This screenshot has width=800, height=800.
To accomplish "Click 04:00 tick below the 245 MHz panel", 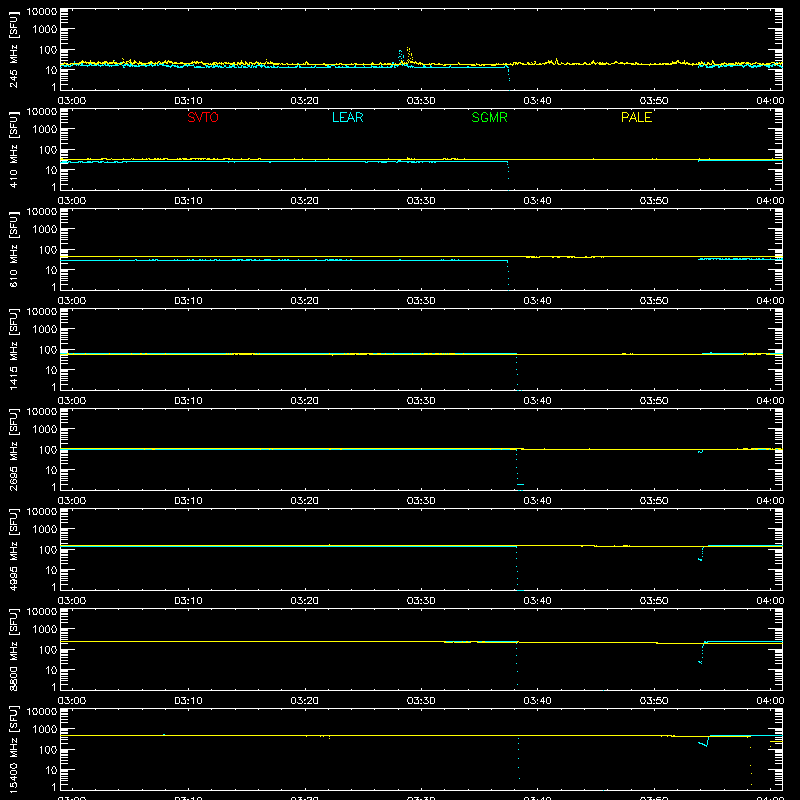I will 770,101.
